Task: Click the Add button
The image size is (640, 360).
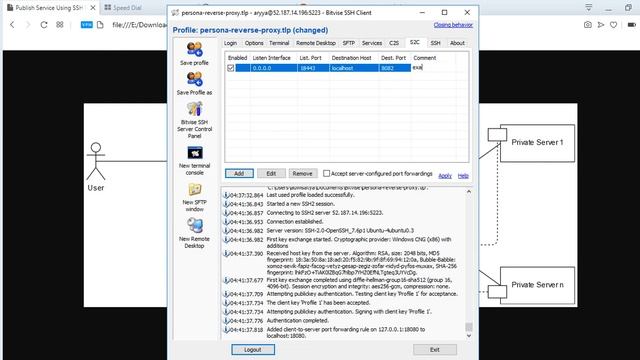Action: 239,173
